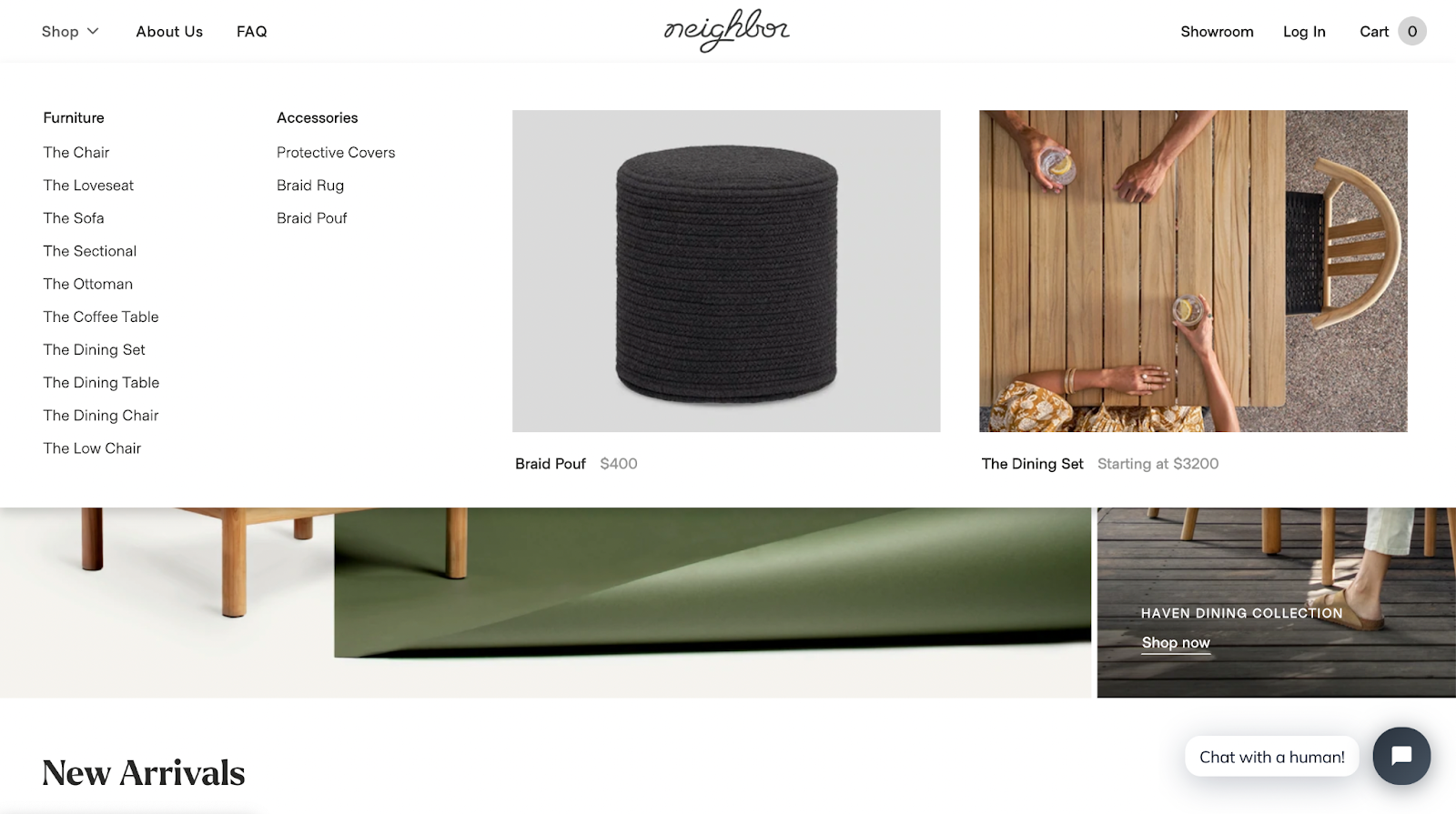Choose The Sectional in menu
This screenshot has width=1456, height=814.
pyautogui.click(x=90, y=251)
